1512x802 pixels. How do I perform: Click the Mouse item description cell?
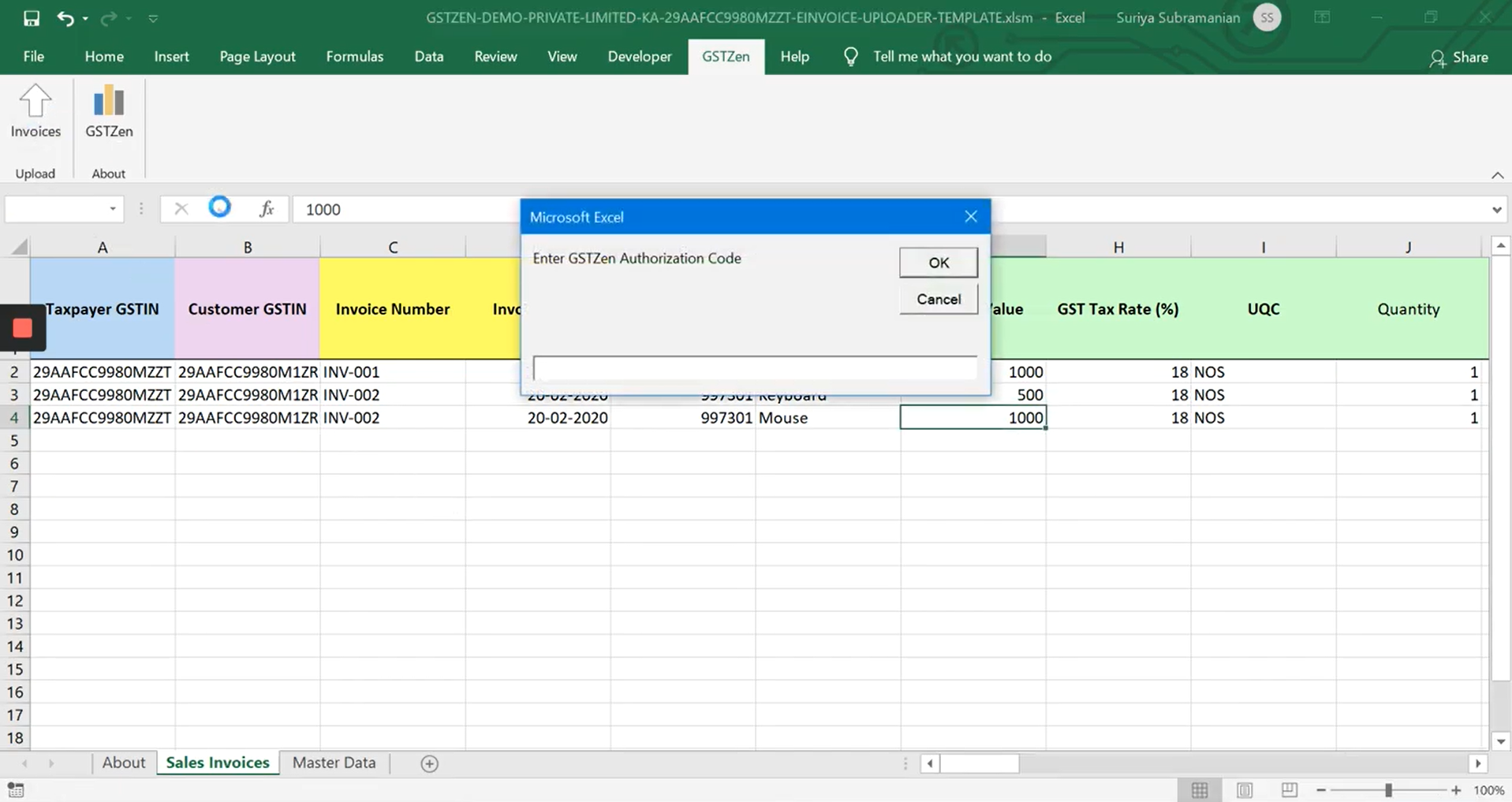pyautogui.click(x=827, y=418)
